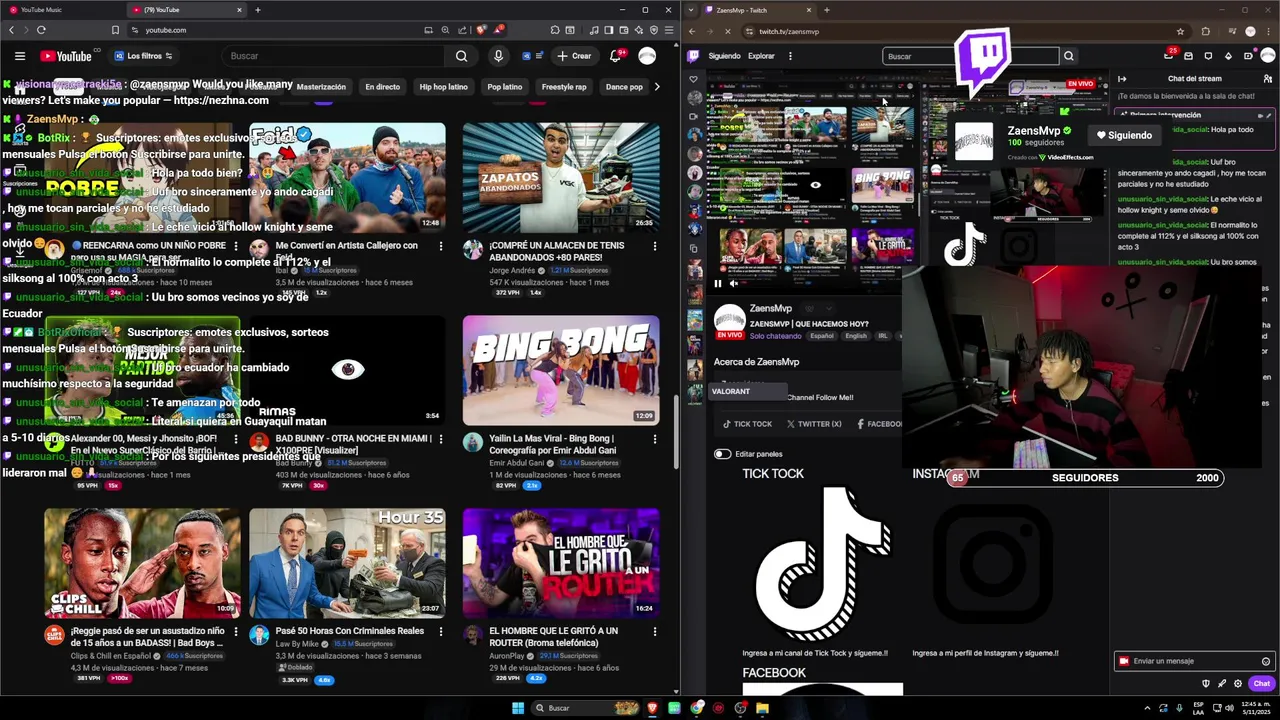The image size is (1280, 720).
Task: Select the Masterización filter chip
Action: coord(321,87)
